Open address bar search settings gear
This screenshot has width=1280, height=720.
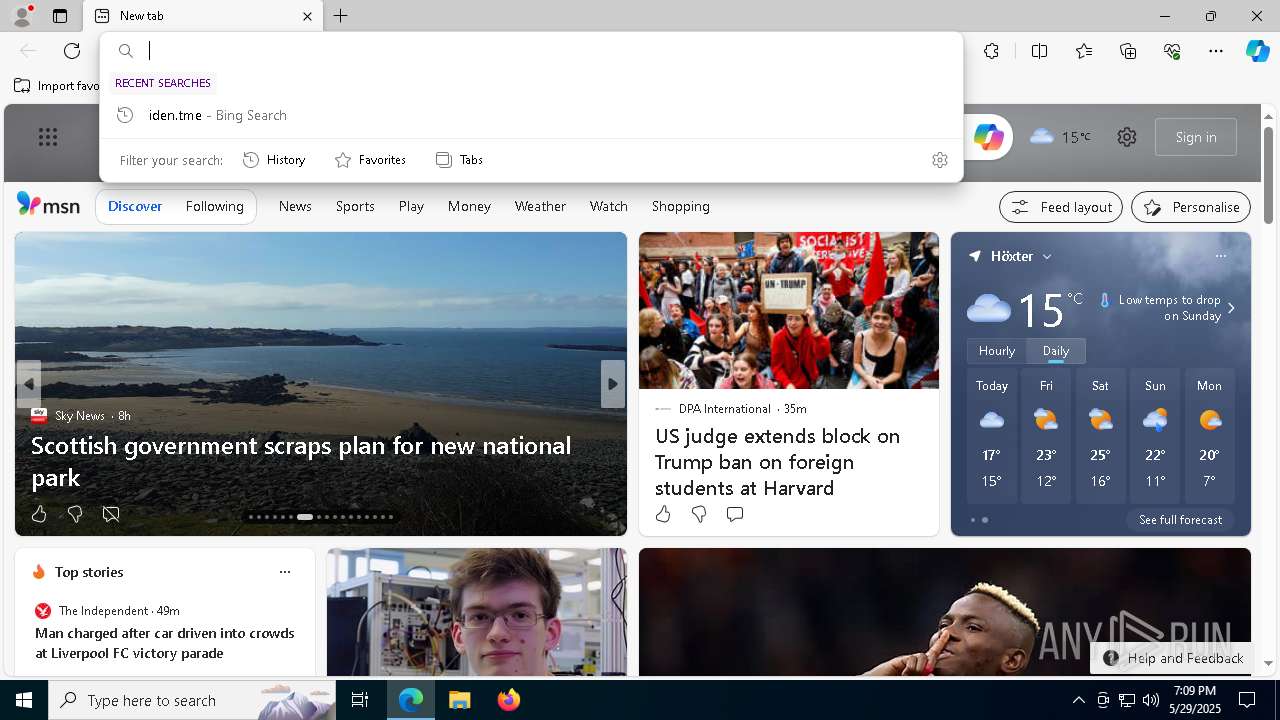tap(939, 160)
